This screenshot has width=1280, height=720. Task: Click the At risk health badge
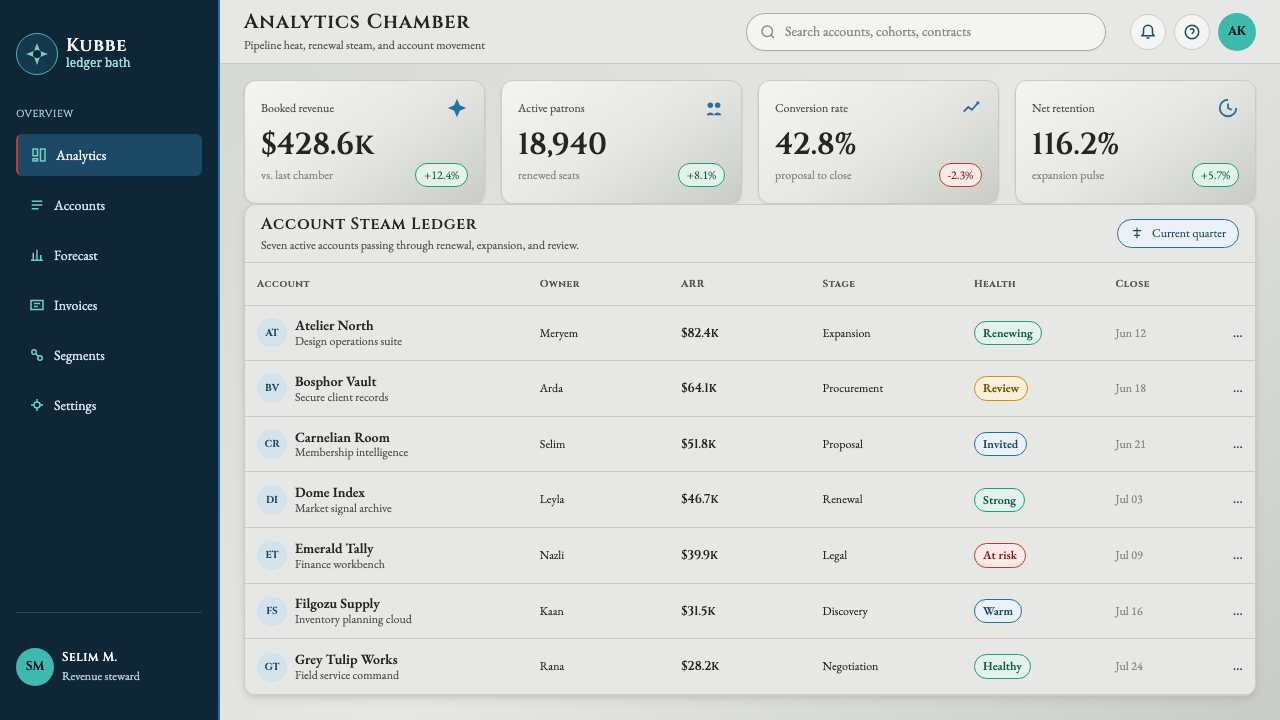tap(1000, 556)
